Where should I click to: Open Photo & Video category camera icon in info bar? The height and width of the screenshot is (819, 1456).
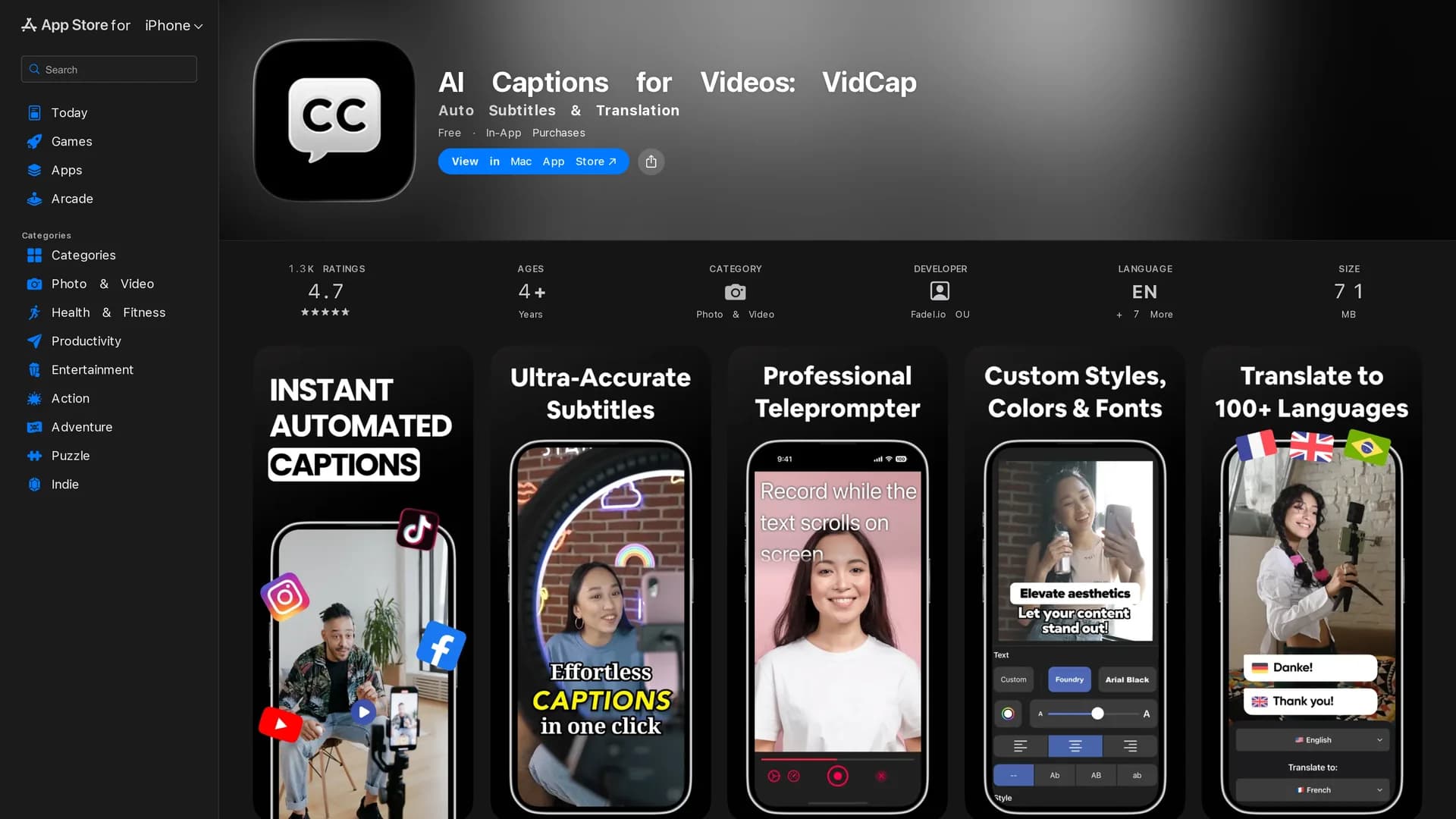coord(735,292)
